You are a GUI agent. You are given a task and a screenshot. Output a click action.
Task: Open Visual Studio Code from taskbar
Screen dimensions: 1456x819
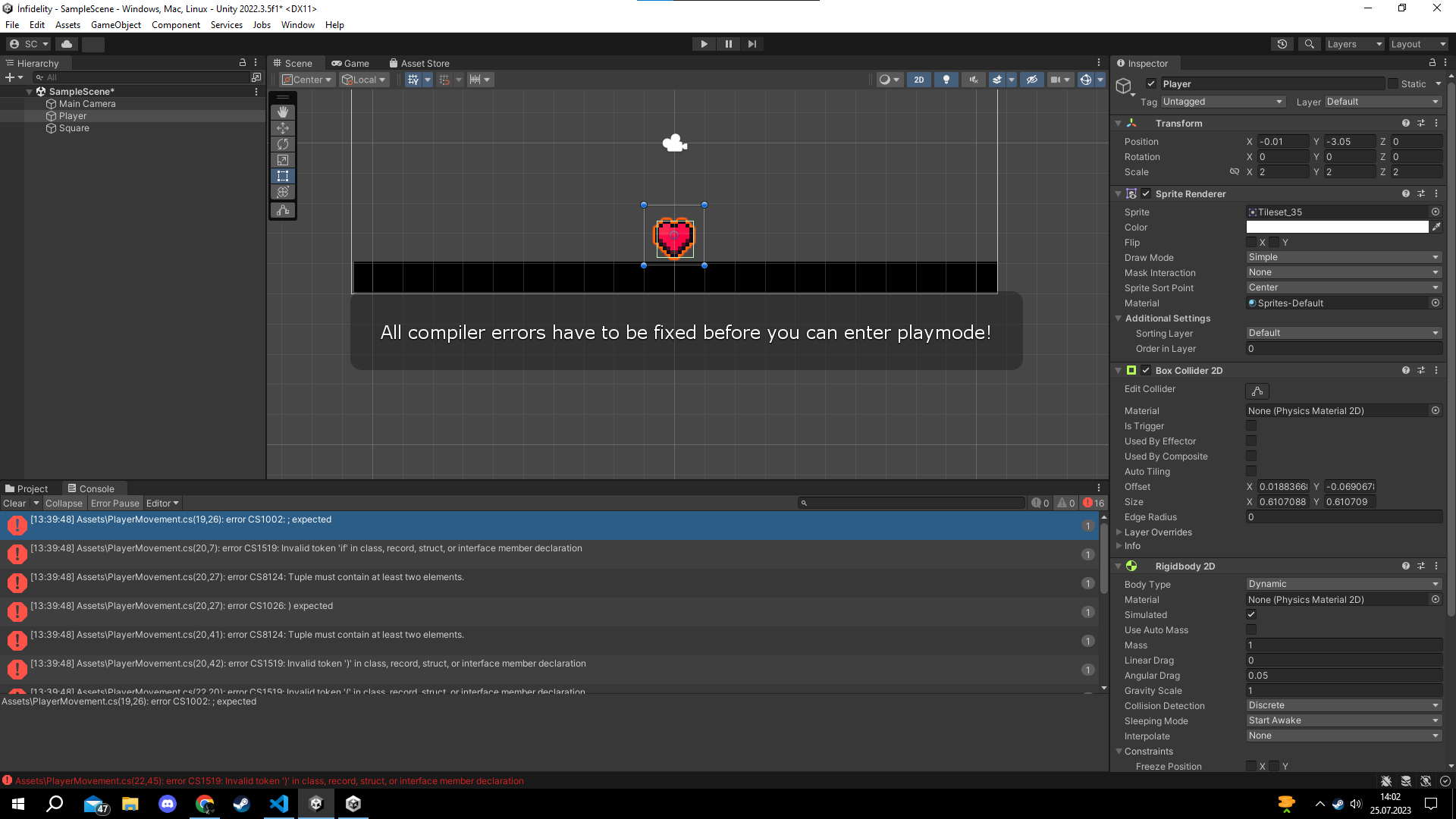[279, 804]
